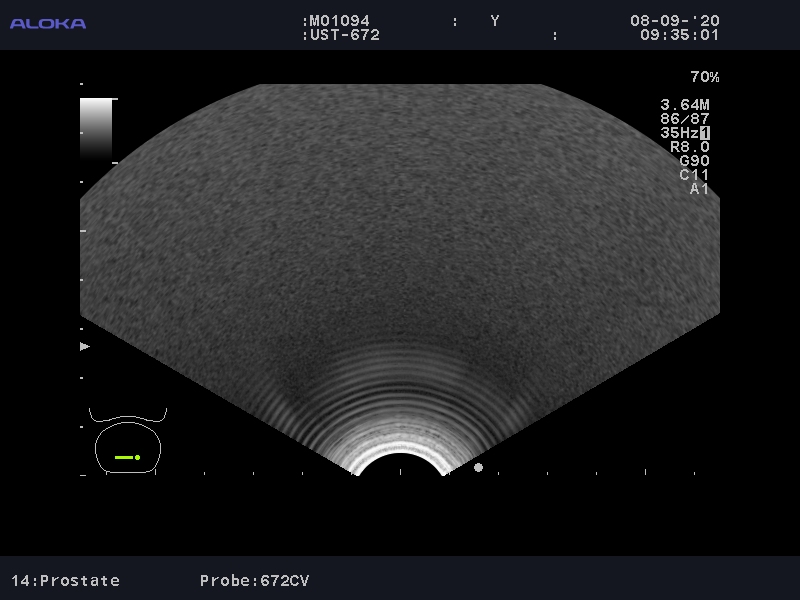Viewport: 800px width, 600px height.
Task: Click the highlighted 1 box after 35Hz
Action: [705, 133]
